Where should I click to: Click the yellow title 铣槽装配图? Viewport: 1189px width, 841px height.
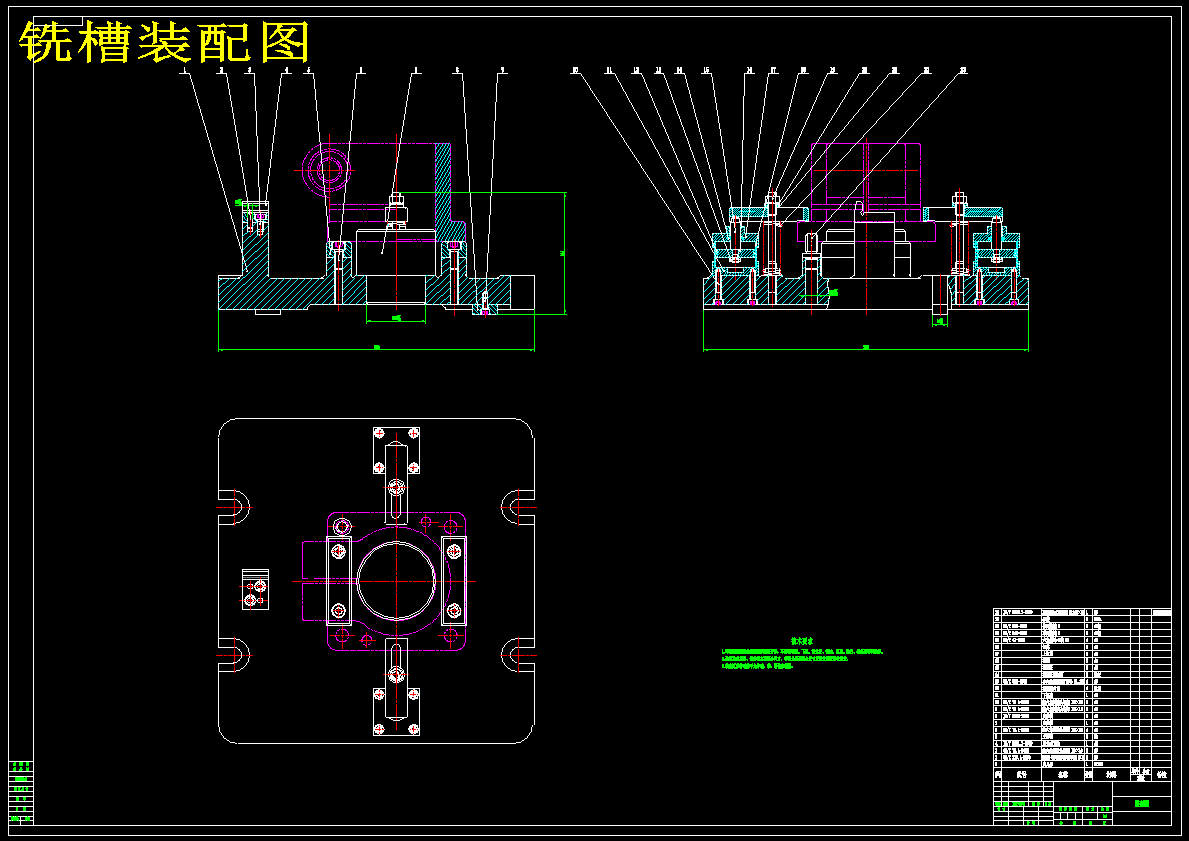[165, 42]
